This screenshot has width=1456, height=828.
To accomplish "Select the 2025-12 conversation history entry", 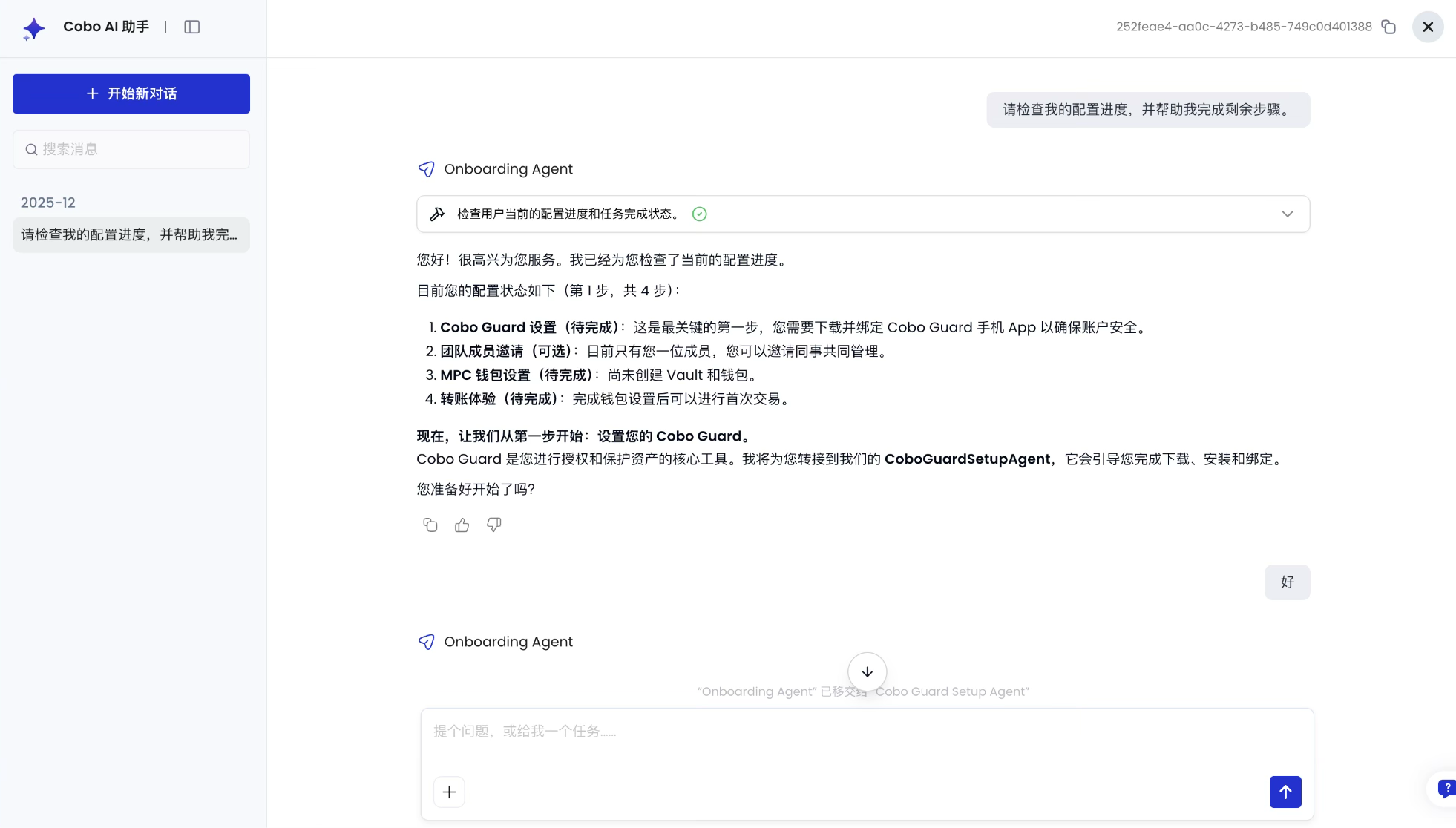I will tap(47, 202).
